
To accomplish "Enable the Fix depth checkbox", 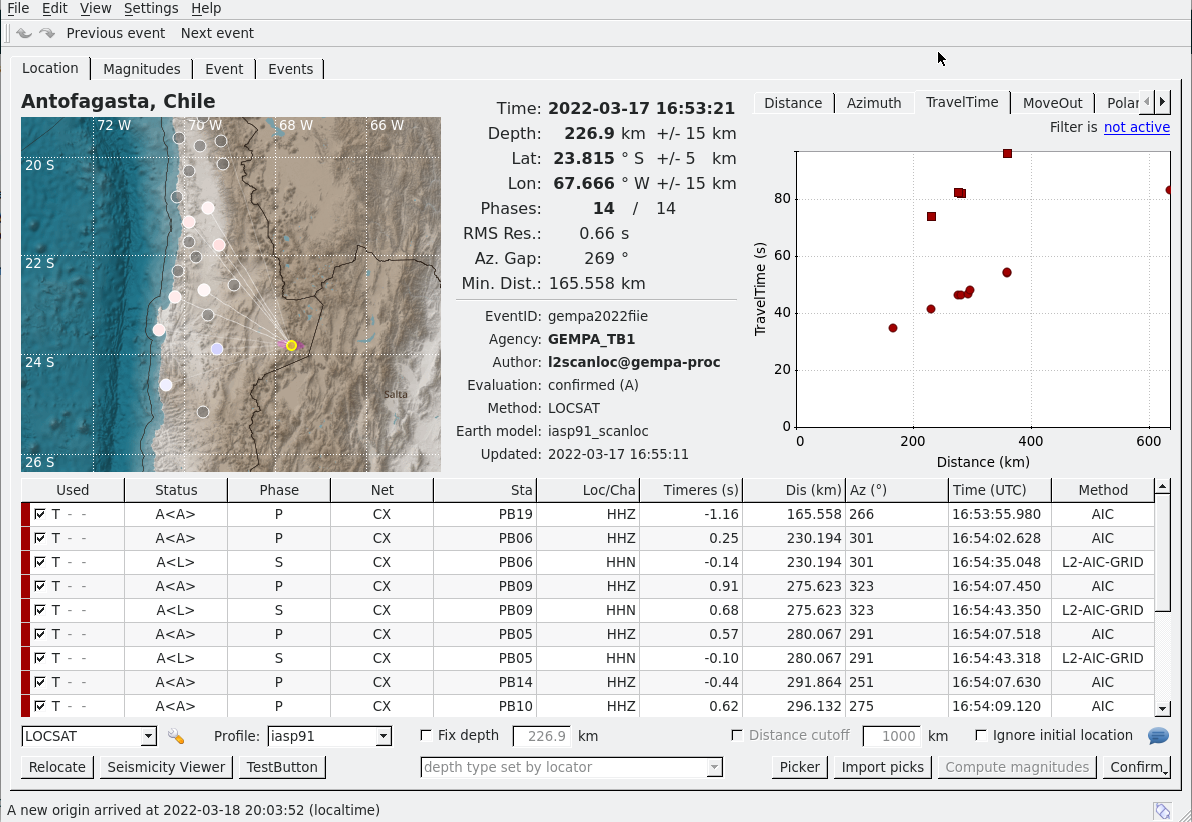I will (427, 736).
